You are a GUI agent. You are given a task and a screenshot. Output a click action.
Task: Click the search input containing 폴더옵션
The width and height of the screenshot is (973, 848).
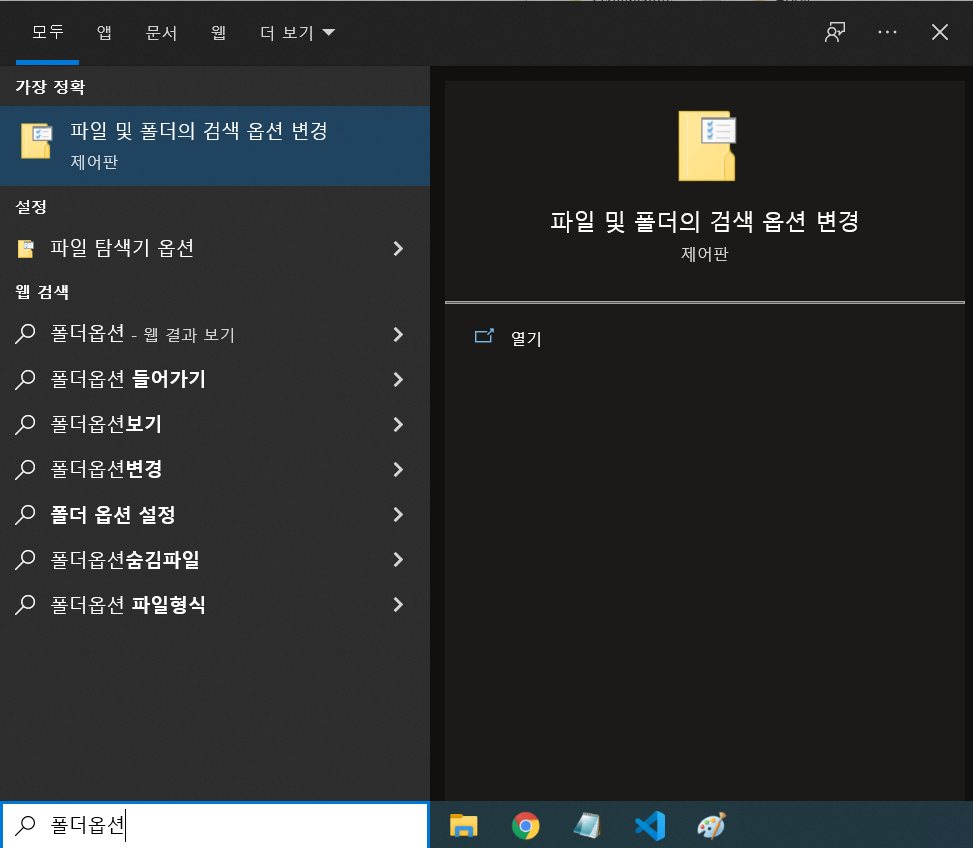click(x=215, y=825)
